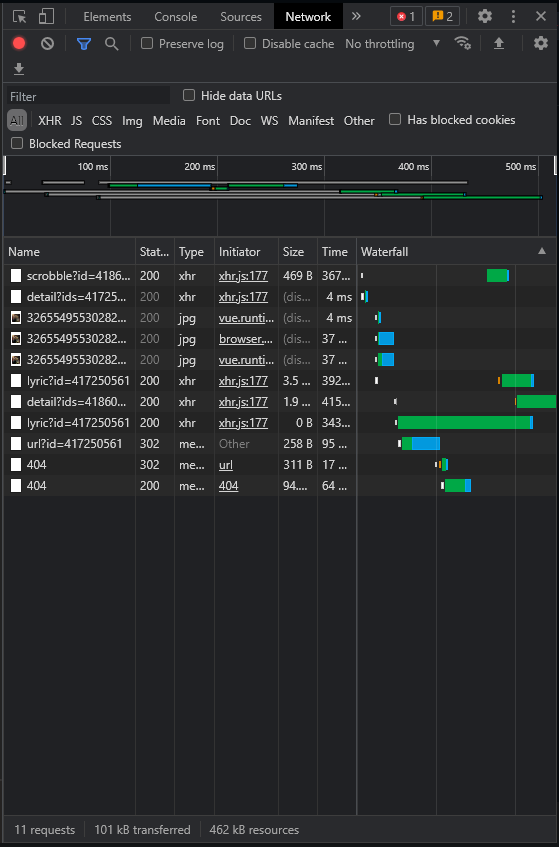Image resolution: width=559 pixels, height=847 pixels.
Task: Click the jpg thumbnail initiated by browser
Action: (16, 339)
